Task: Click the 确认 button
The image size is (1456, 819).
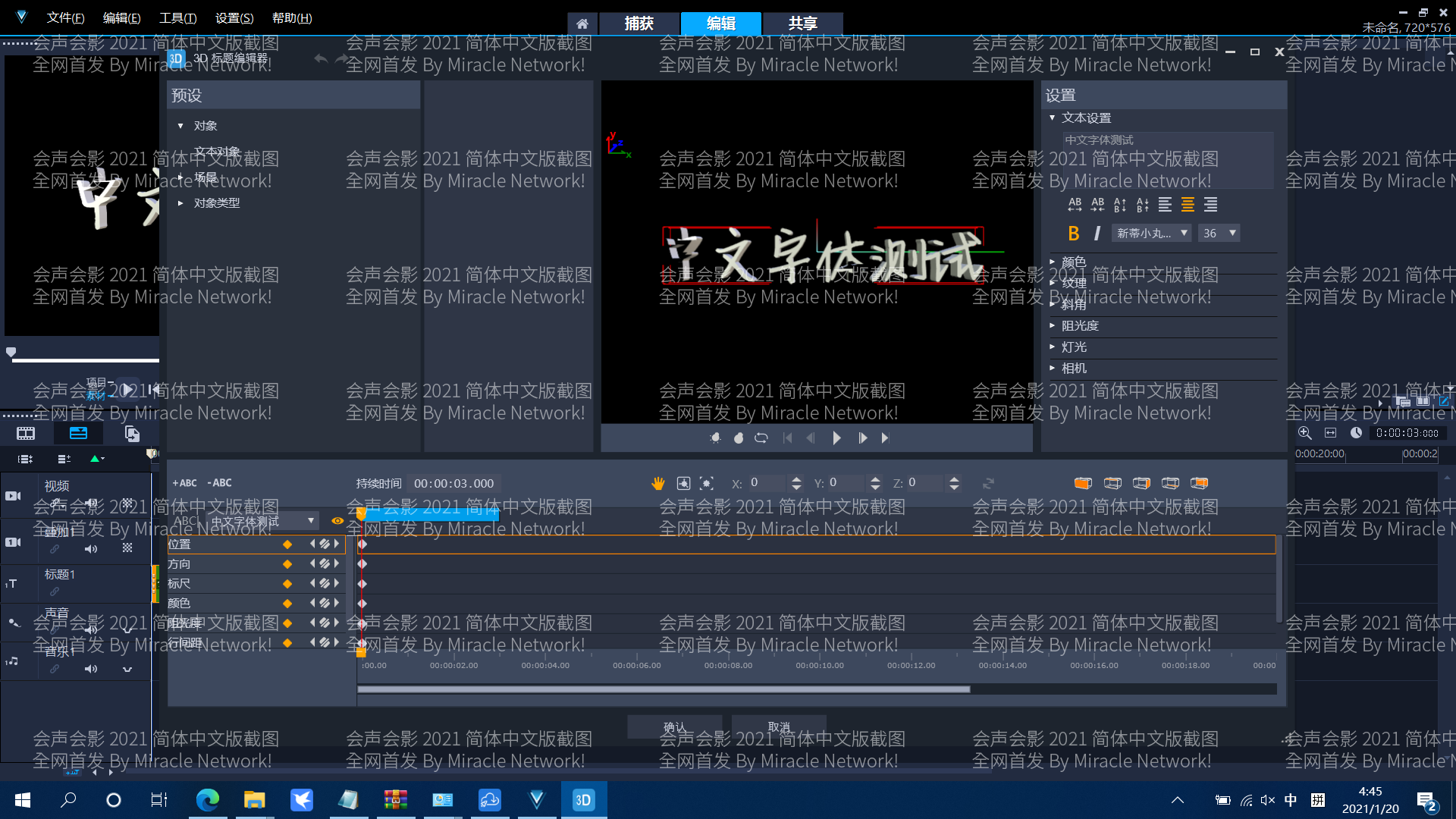Action: click(x=674, y=726)
